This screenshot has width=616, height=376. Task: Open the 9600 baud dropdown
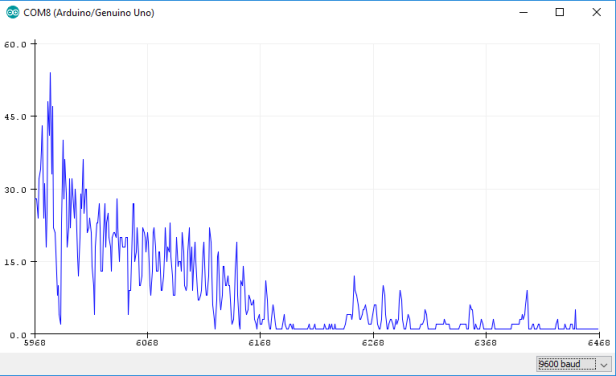click(x=574, y=364)
